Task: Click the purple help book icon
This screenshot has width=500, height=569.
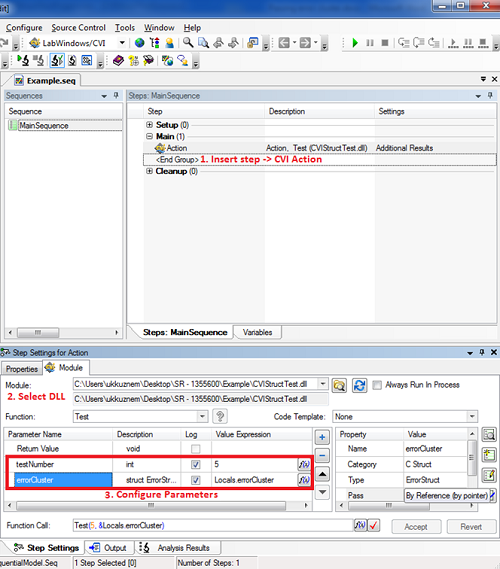Action: 118,61
